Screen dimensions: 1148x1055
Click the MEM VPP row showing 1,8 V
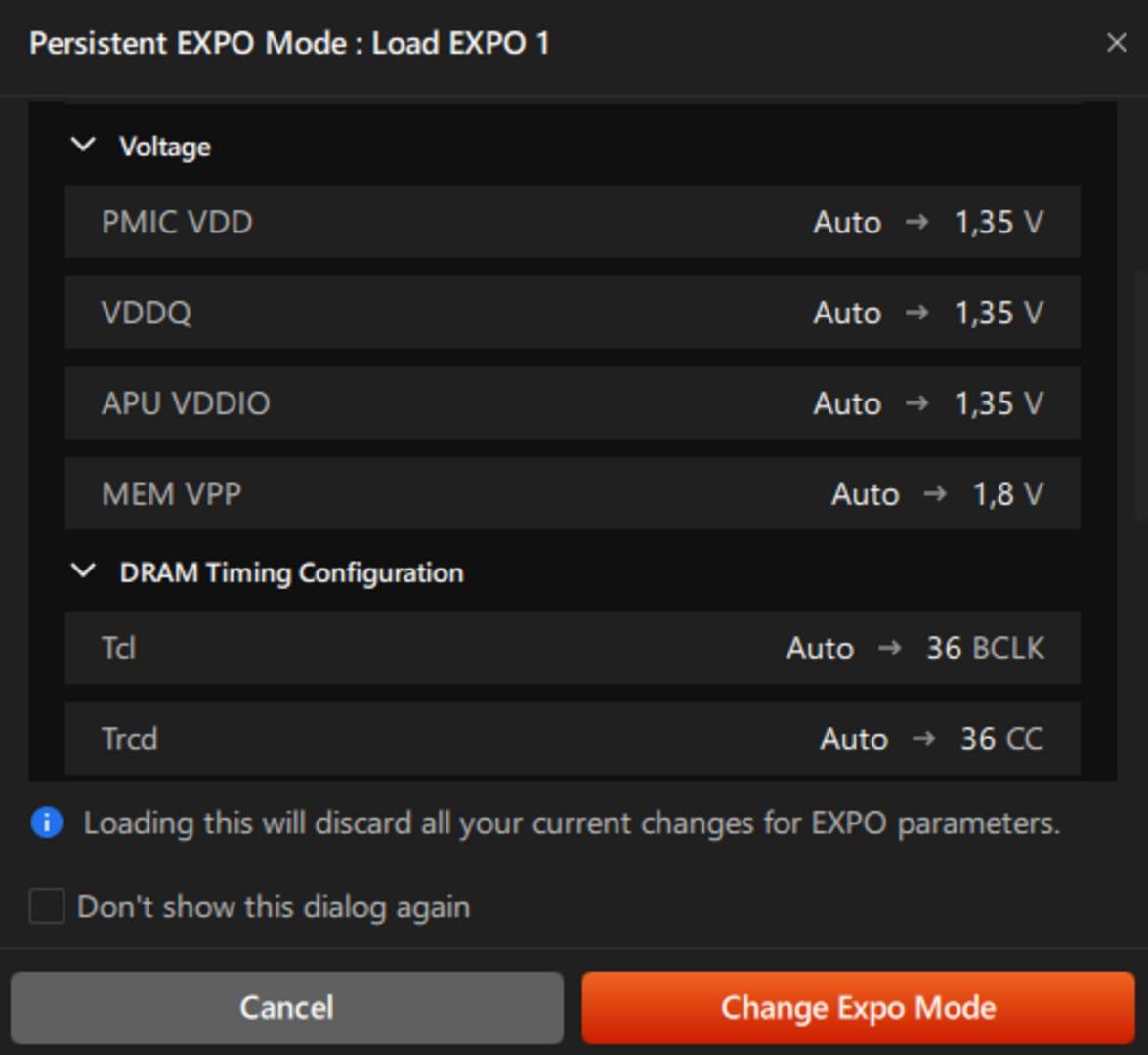click(x=572, y=494)
